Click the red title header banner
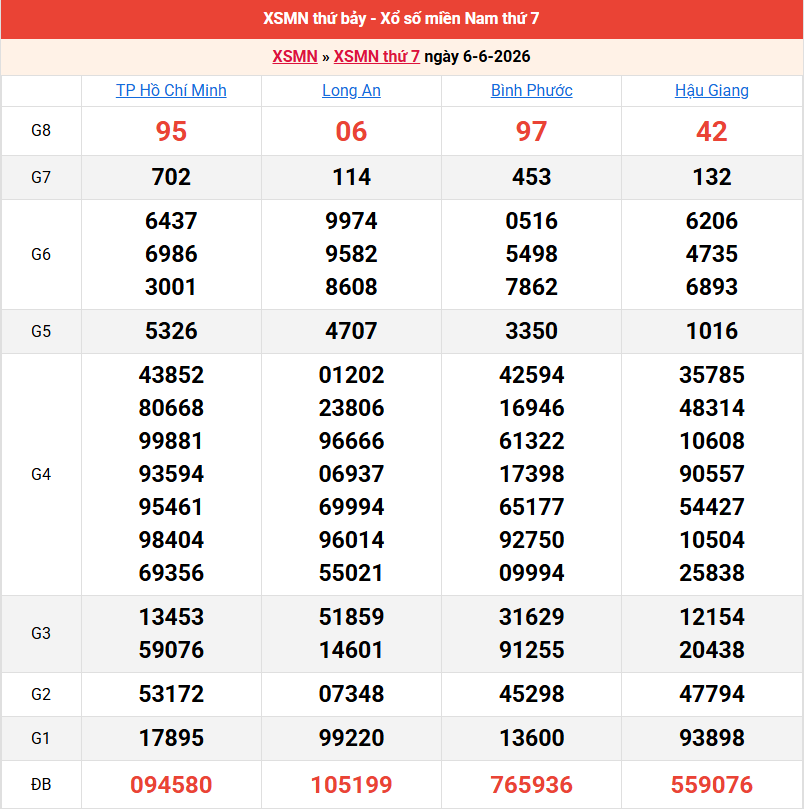Viewport: 805px width, 809px height. coord(402,19)
